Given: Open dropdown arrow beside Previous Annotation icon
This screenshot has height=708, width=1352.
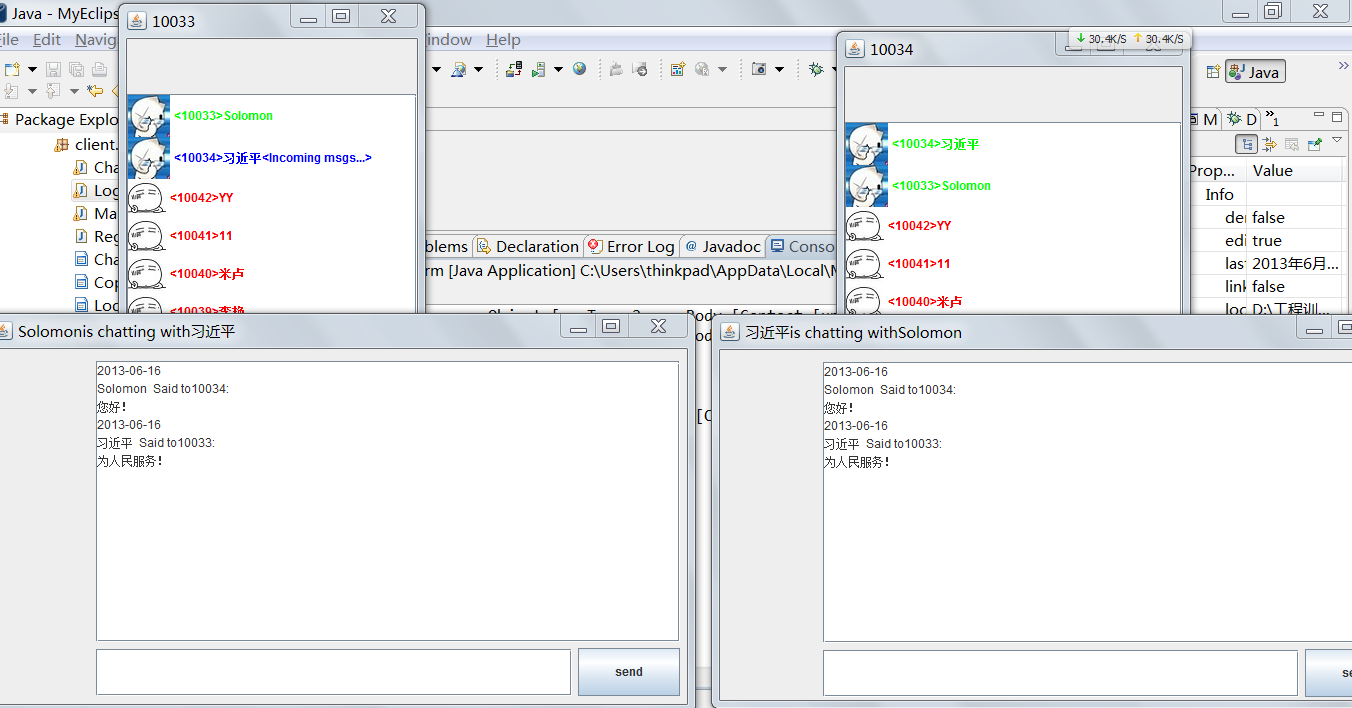Looking at the screenshot, I should point(74,92).
